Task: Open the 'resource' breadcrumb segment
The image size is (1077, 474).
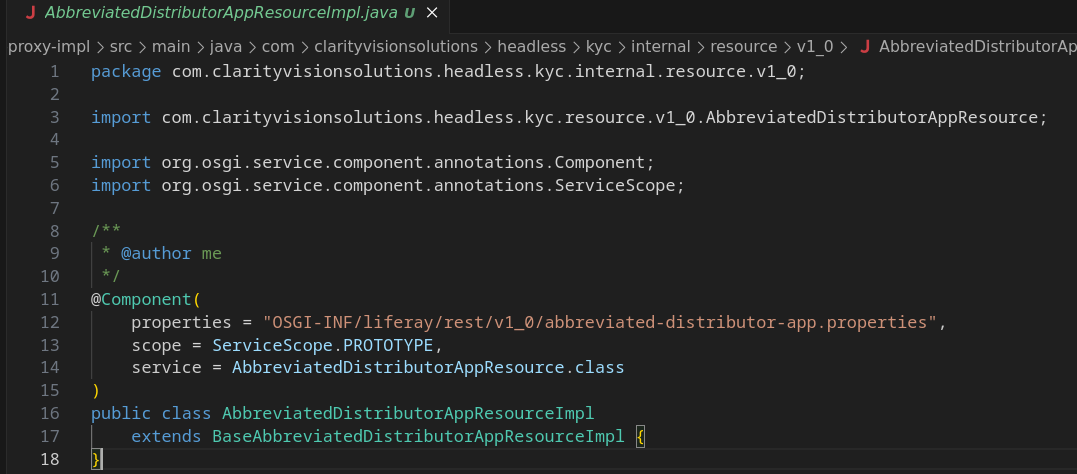Action: [x=743, y=47]
